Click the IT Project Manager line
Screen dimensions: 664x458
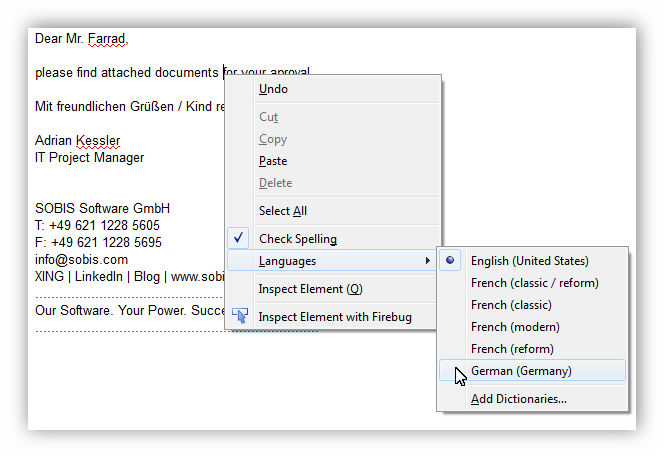click(89, 157)
